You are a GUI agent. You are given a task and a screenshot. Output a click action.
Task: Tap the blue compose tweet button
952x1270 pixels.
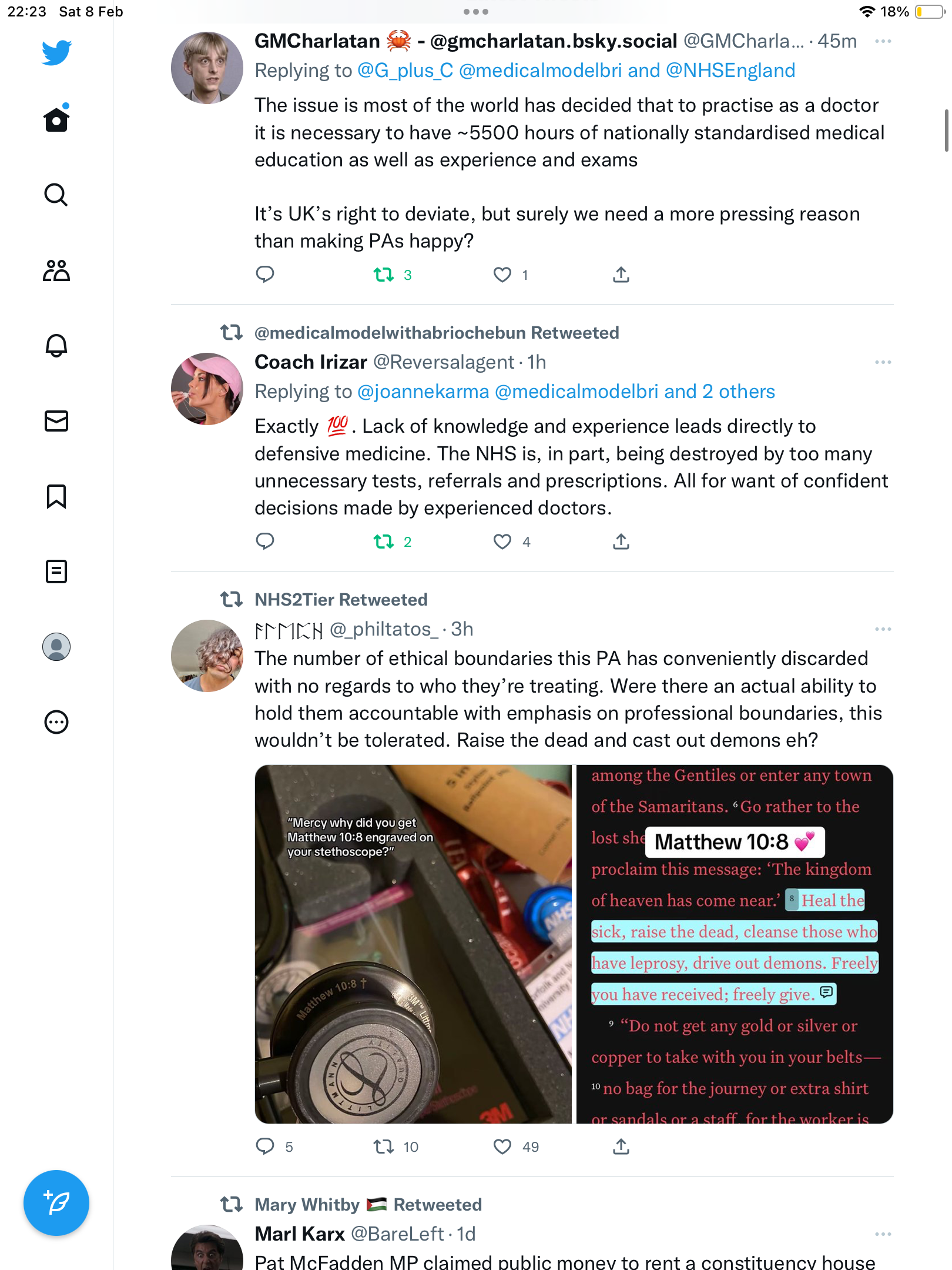(x=56, y=1203)
